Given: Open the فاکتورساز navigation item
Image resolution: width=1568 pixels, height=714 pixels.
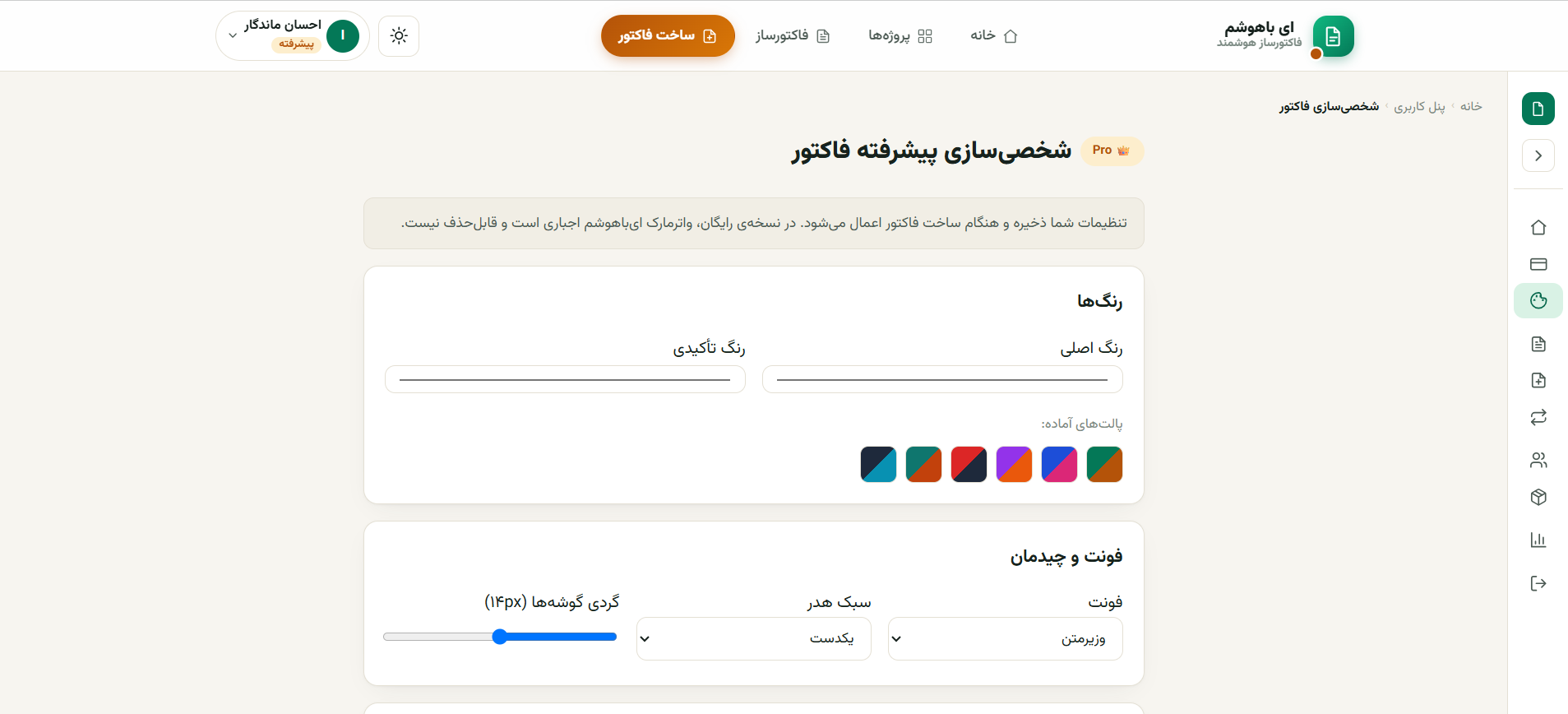Looking at the screenshot, I should (793, 35).
